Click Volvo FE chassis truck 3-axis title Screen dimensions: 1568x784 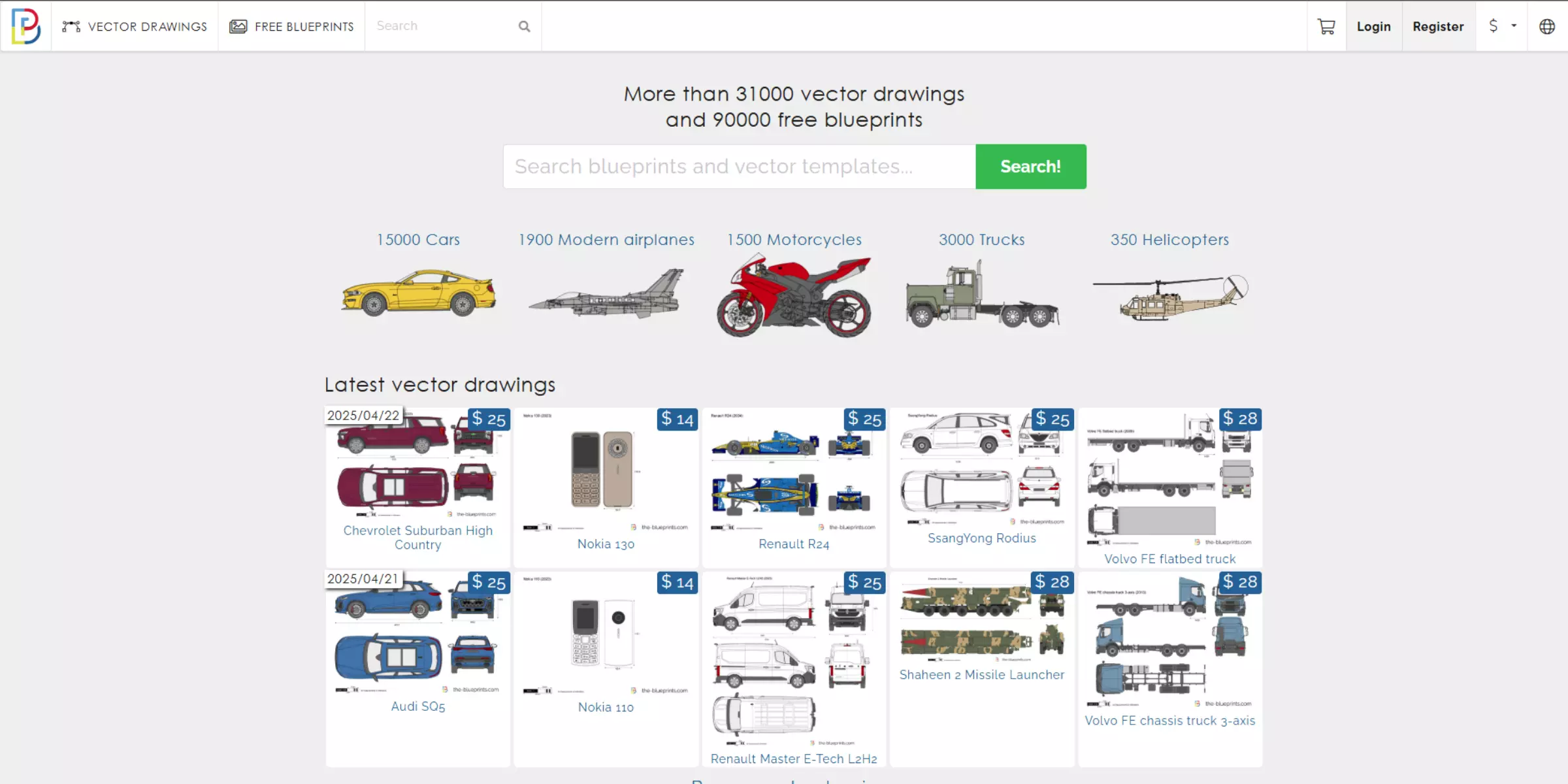tap(1170, 721)
